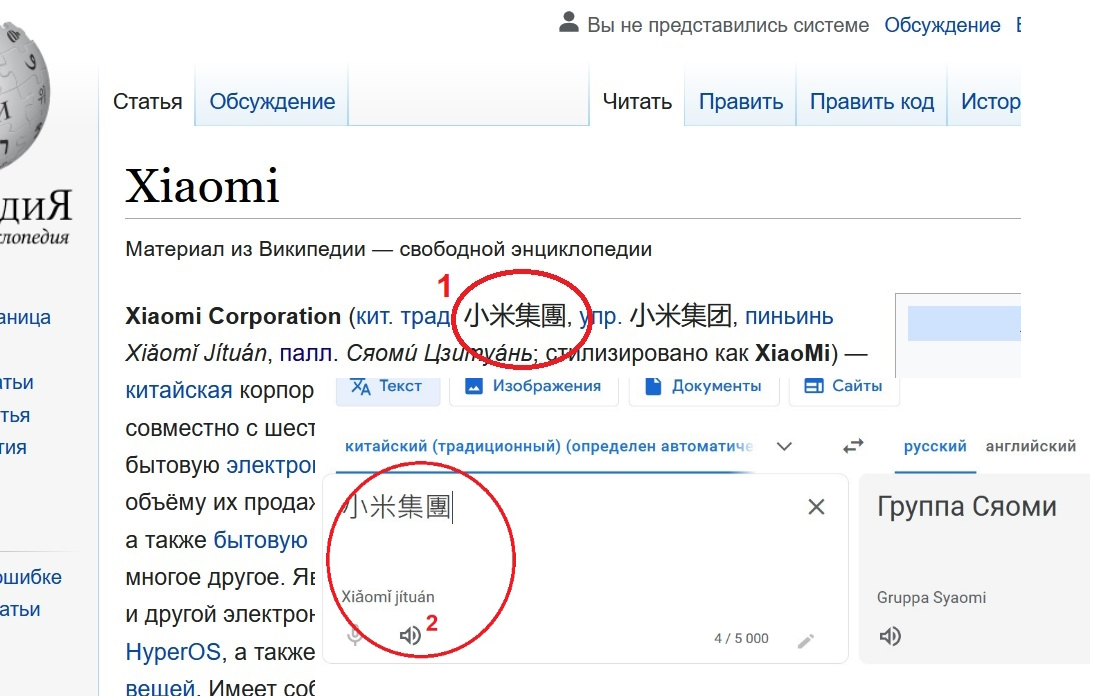
Task: Select the Читать tab
Action: (x=637, y=101)
